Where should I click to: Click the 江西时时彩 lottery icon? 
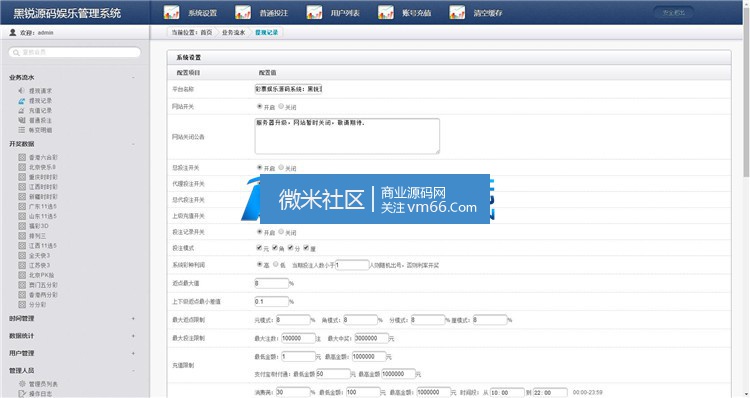click(22, 187)
